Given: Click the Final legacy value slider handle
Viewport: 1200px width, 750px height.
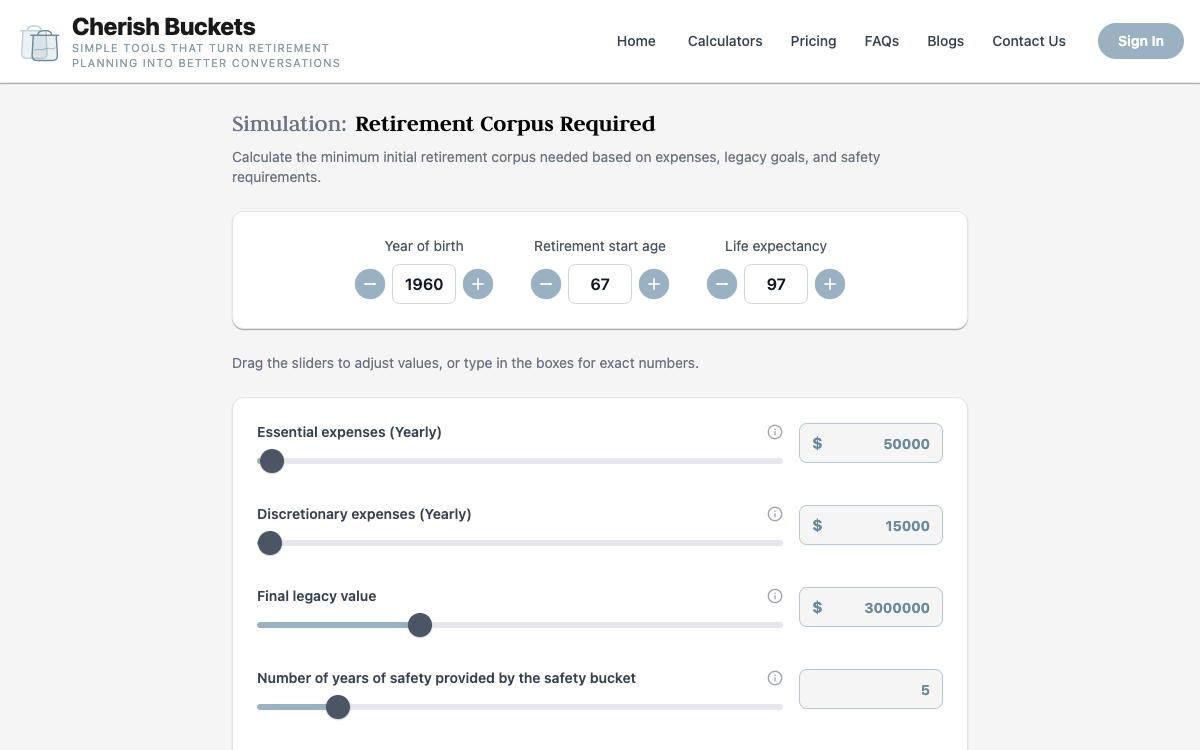Looking at the screenshot, I should (420, 625).
